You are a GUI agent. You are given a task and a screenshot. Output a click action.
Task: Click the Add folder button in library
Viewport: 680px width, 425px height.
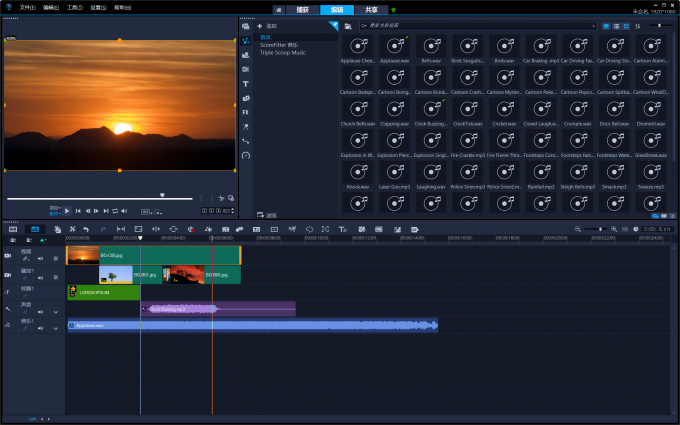(267, 26)
